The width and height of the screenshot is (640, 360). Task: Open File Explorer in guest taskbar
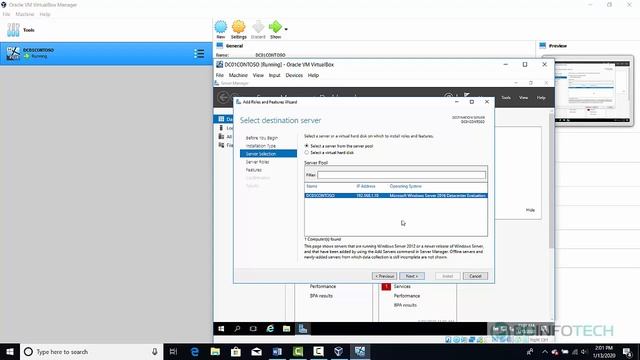point(287,329)
